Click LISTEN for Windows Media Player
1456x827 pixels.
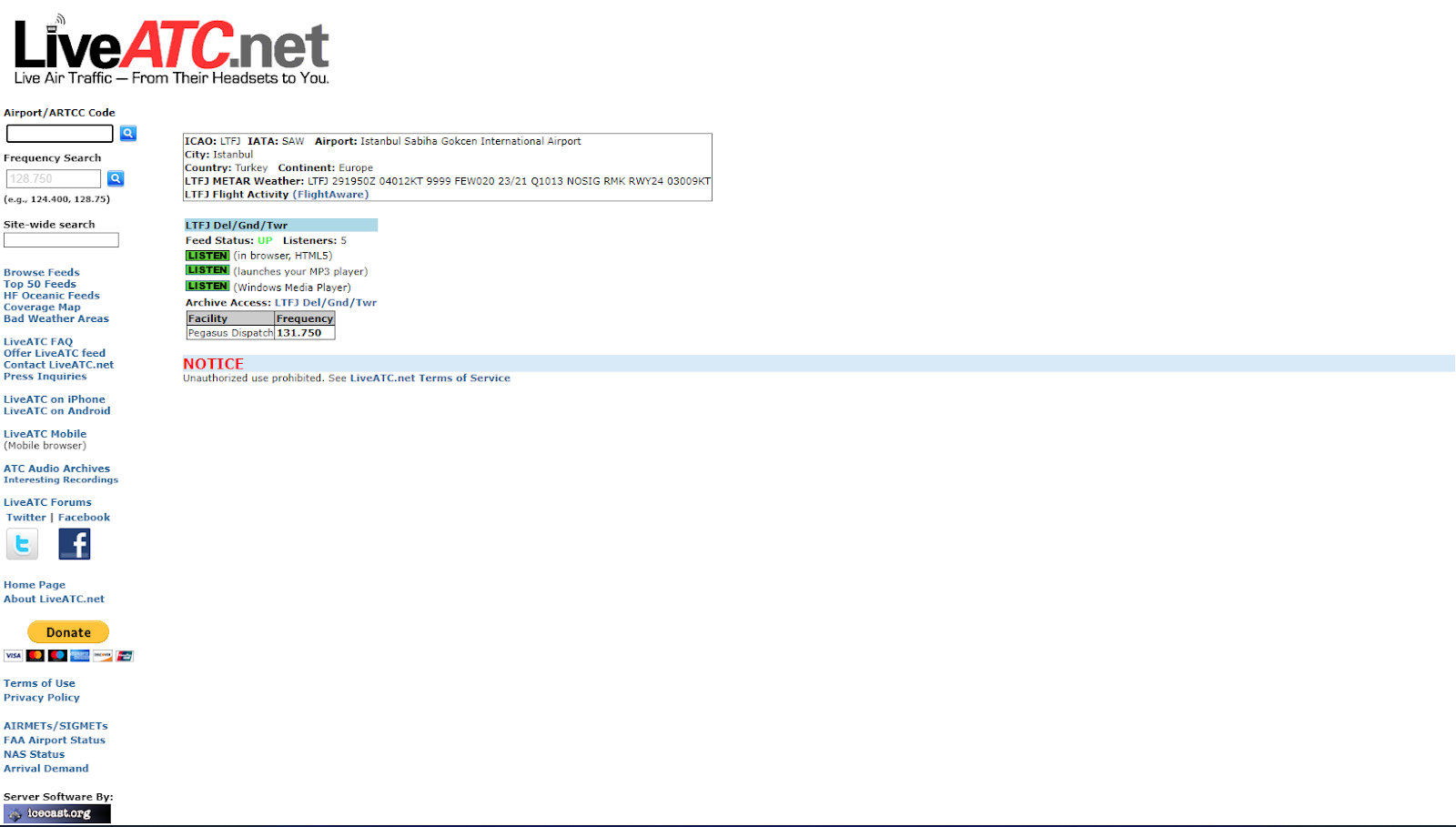pos(207,286)
